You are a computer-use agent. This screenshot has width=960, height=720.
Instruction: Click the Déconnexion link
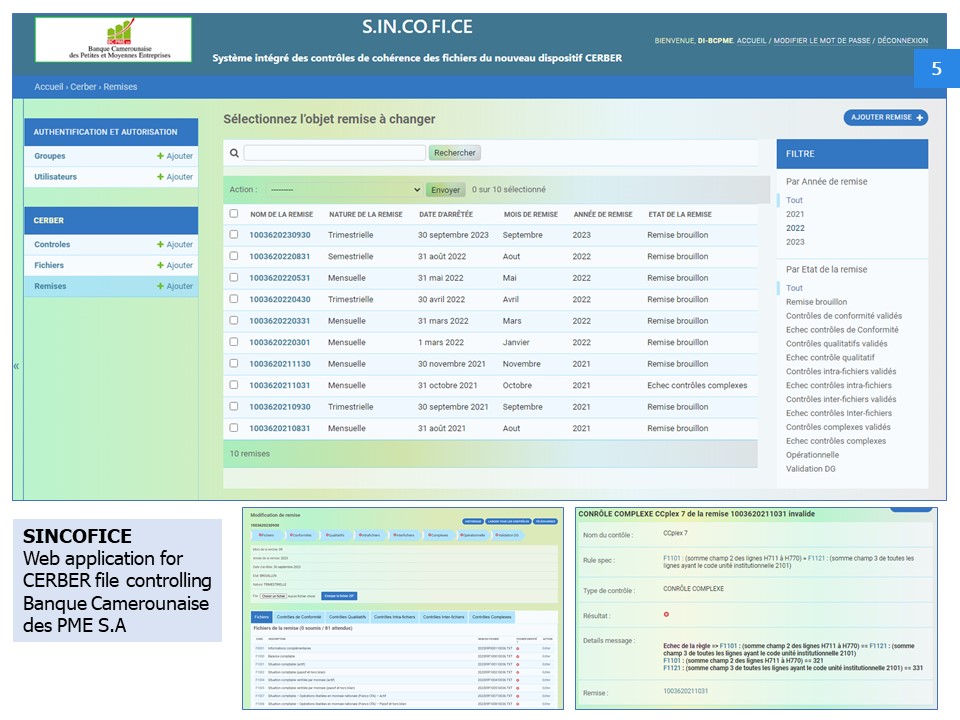pyautogui.click(x=902, y=40)
